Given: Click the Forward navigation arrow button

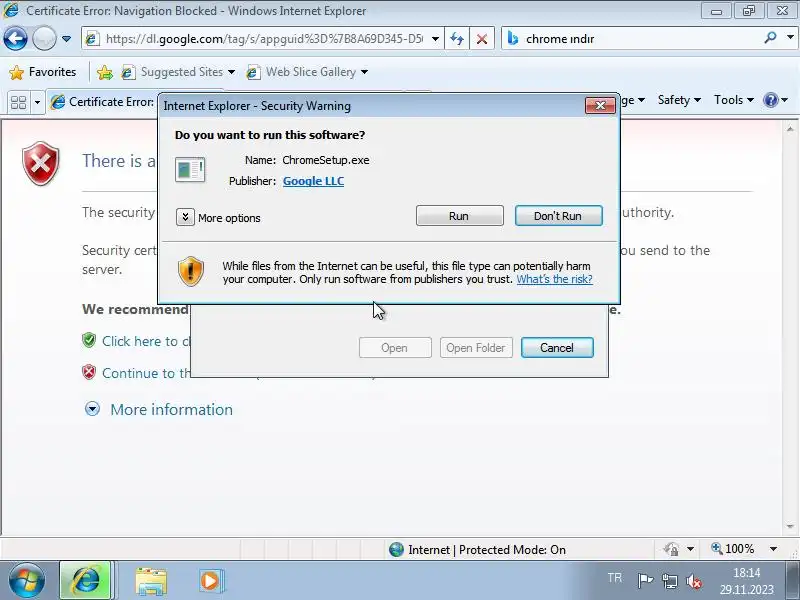Looking at the screenshot, I should [x=44, y=38].
